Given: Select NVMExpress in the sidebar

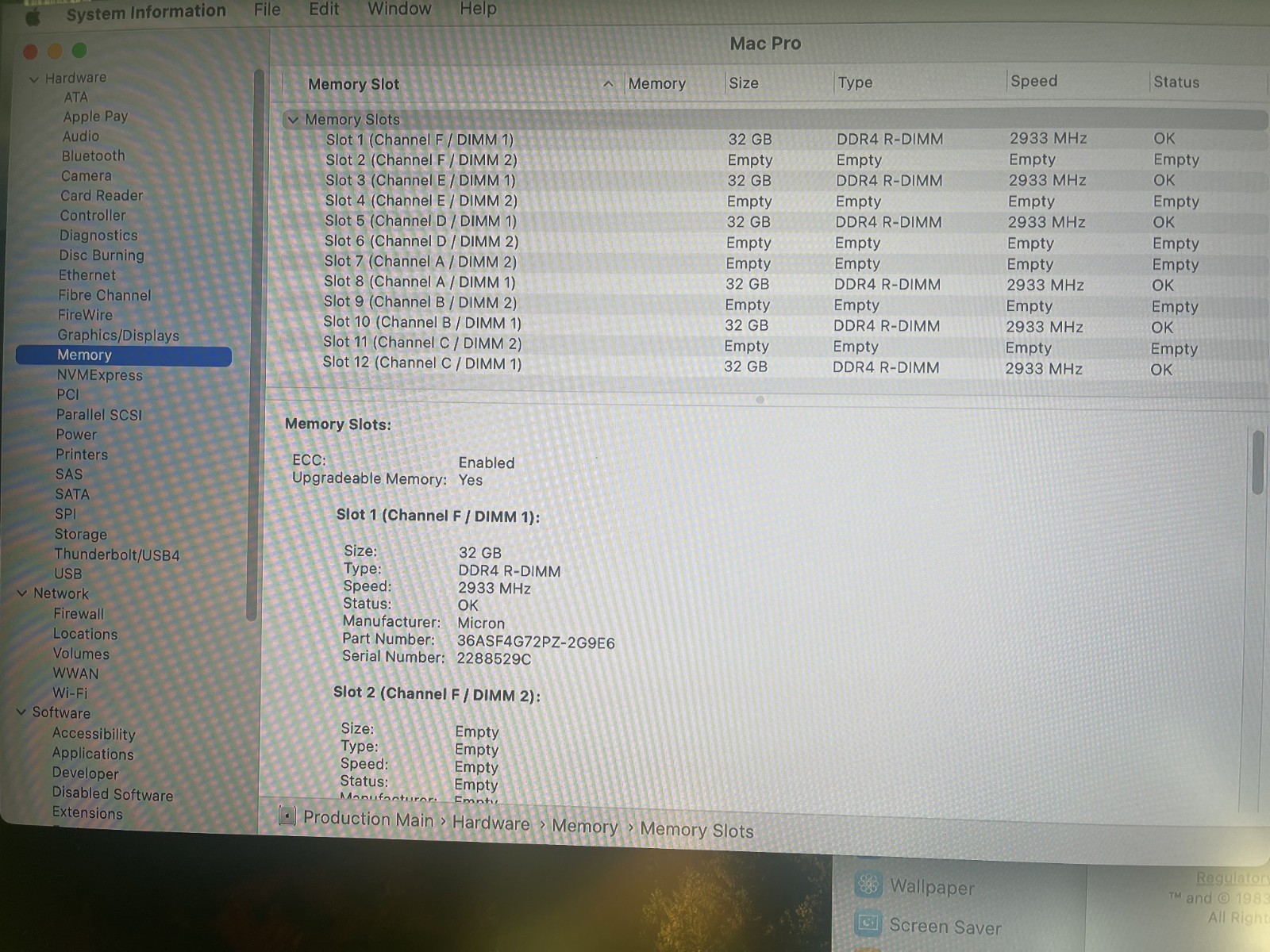Looking at the screenshot, I should 100,375.
